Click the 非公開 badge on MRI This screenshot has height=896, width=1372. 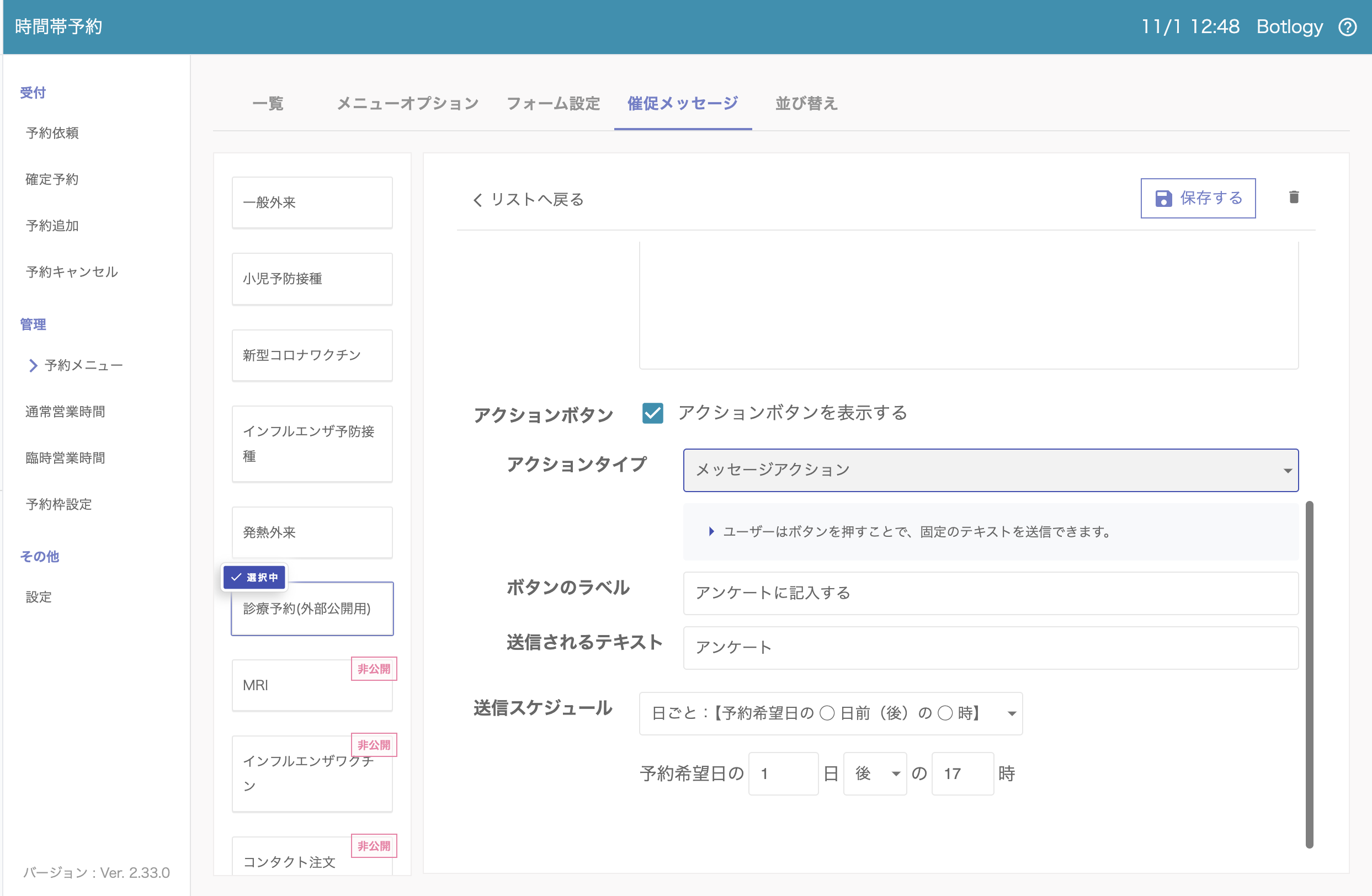pos(374,668)
